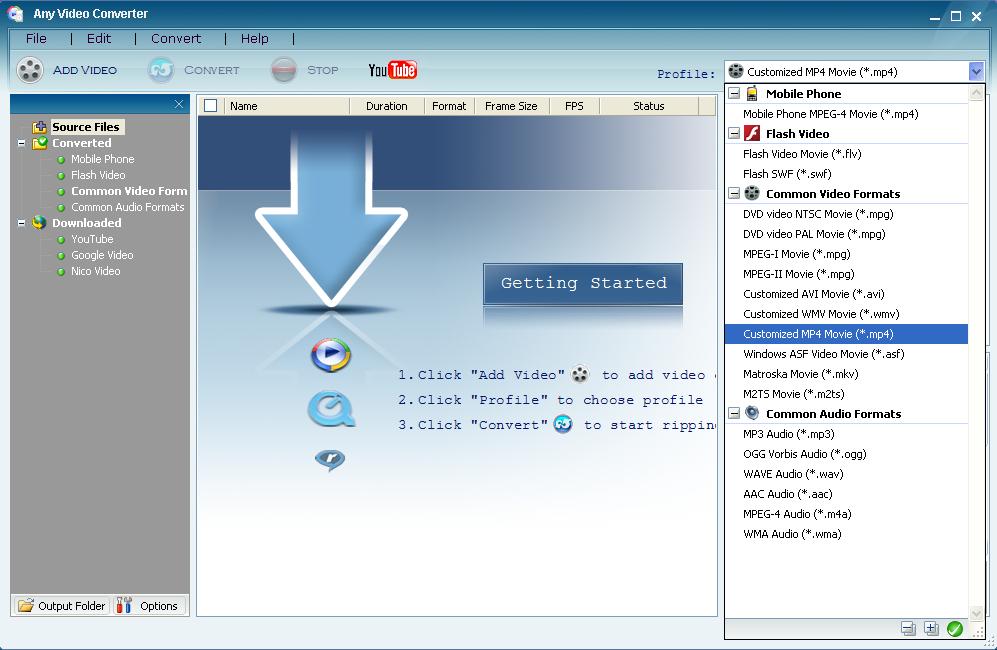Toggle the select-all checkbox in file list header

pyautogui.click(x=210, y=106)
